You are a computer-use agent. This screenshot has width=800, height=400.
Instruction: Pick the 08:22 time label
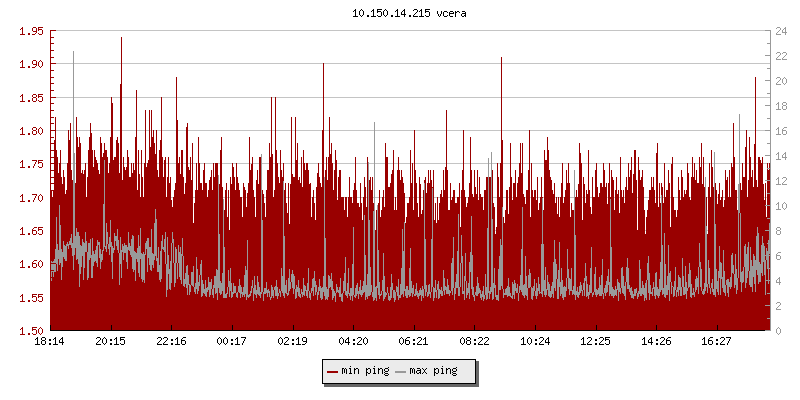pyautogui.click(x=474, y=341)
